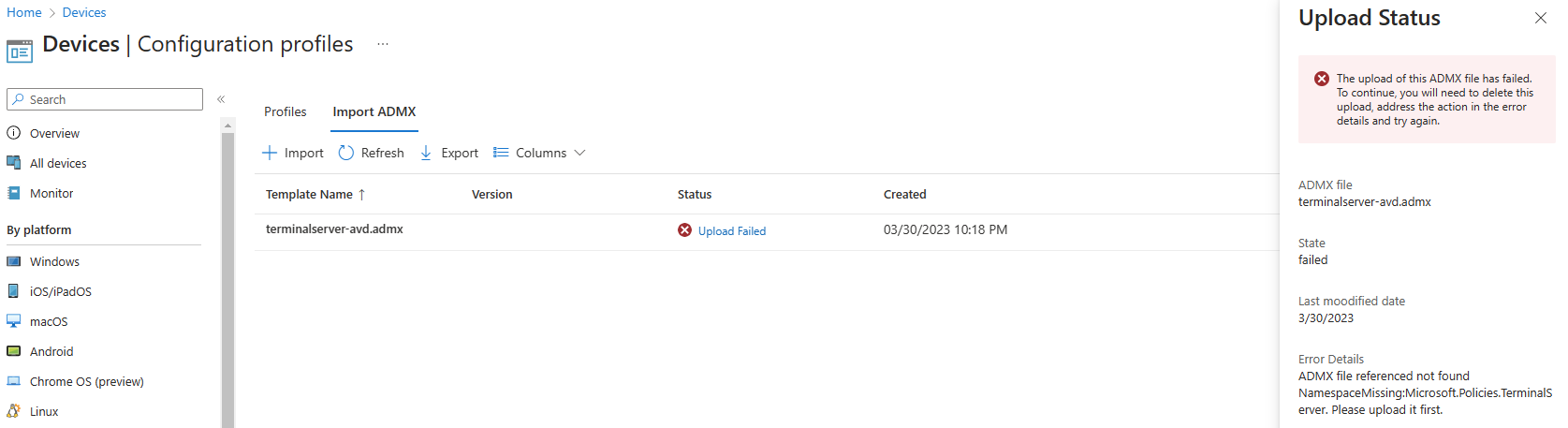The width and height of the screenshot is (1568, 428).
Task: Click the Refresh circular arrow icon
Action: 346,153
